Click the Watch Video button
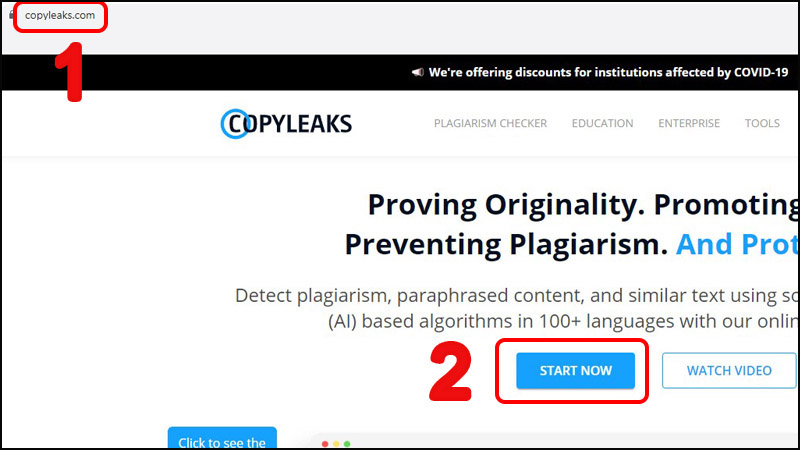800x450 pixels. (729, 370)
